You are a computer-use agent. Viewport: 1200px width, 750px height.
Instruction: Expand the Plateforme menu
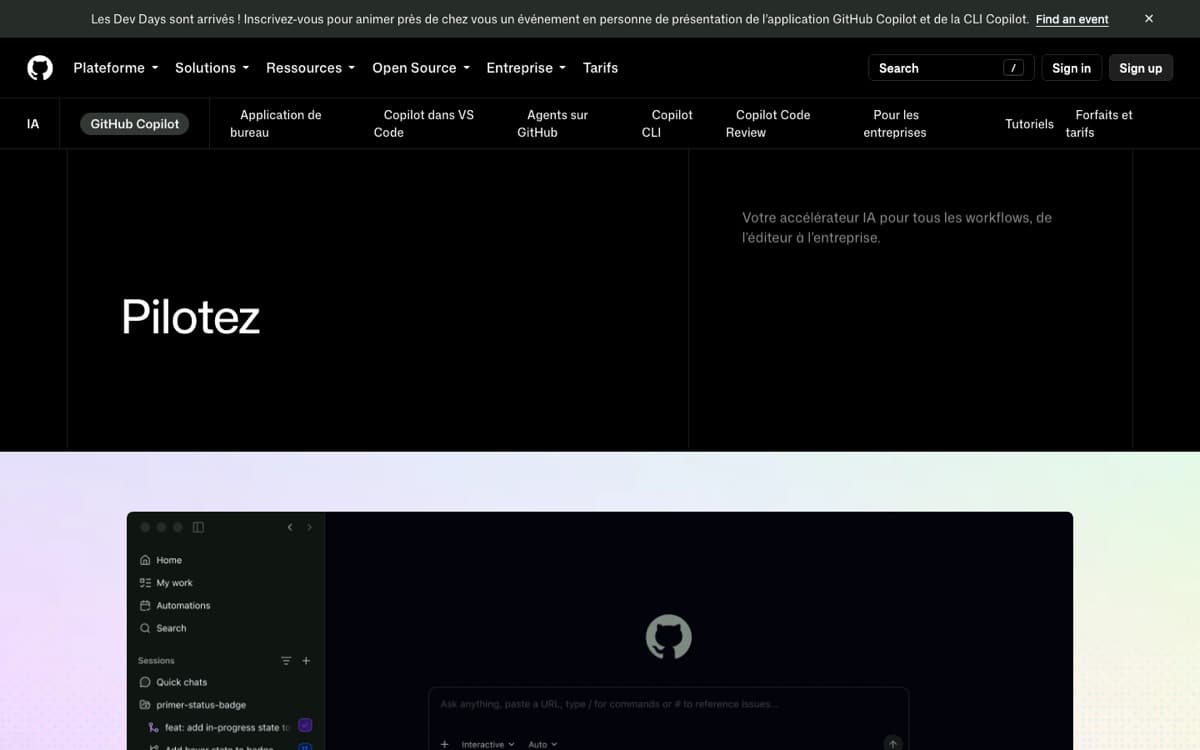tap(116, 68)
